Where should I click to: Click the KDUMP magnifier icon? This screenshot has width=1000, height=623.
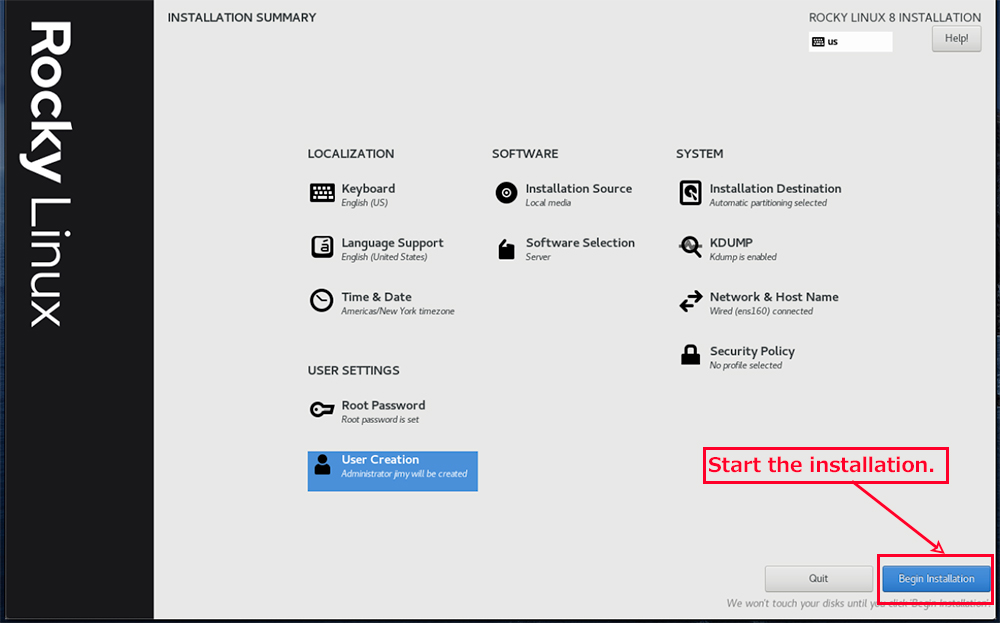pos(691,247)
